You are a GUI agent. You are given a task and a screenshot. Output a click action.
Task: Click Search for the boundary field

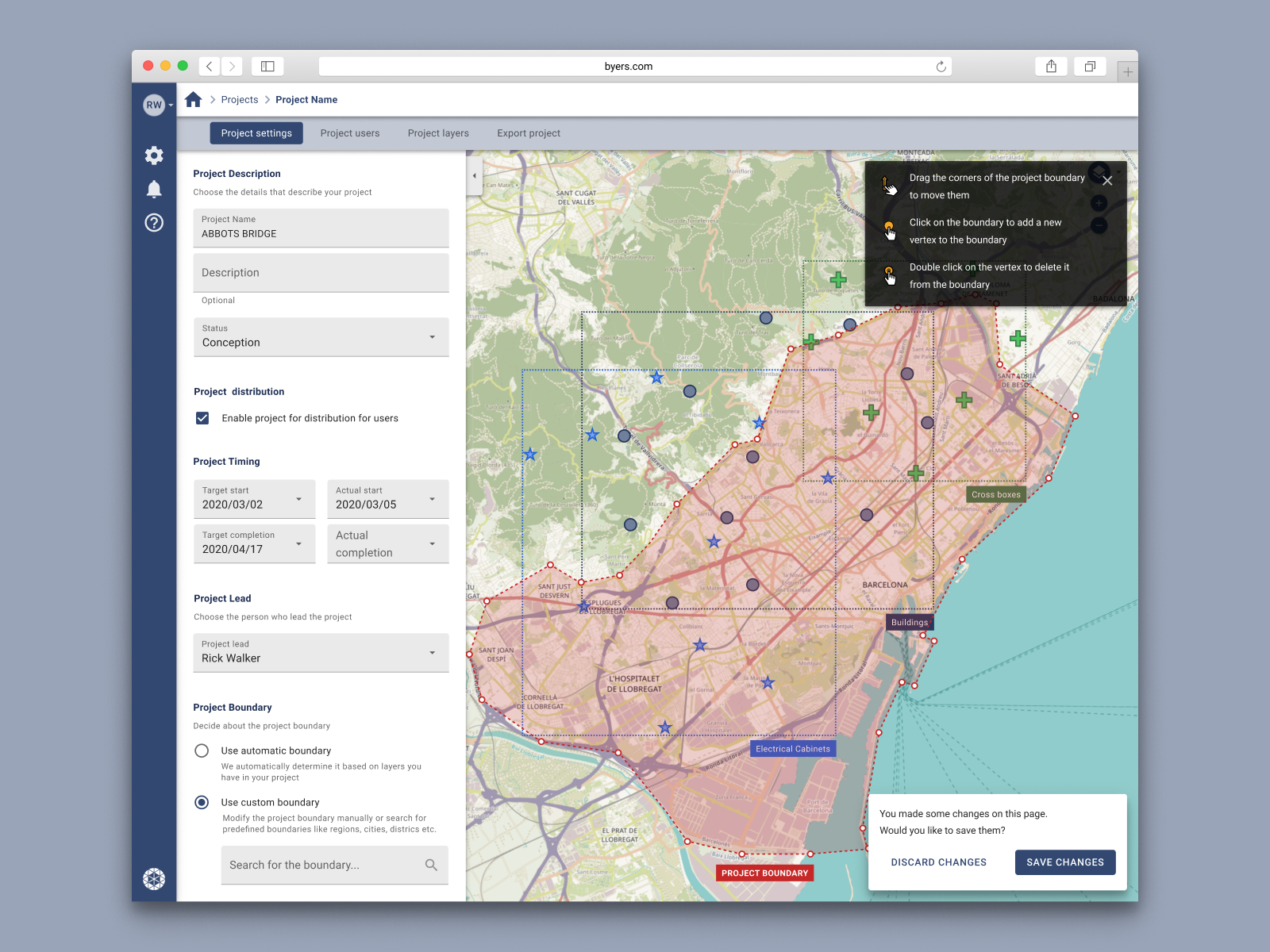(x=334, y=865)
